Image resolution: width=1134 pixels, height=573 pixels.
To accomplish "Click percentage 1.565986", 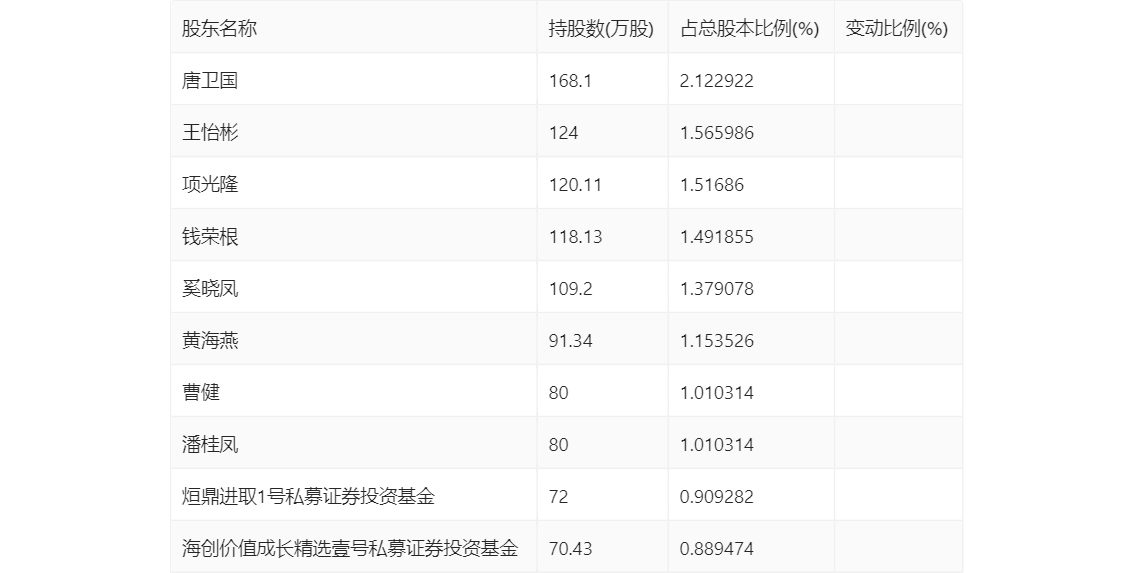I will pyautogui.click(x=717, y=132).
